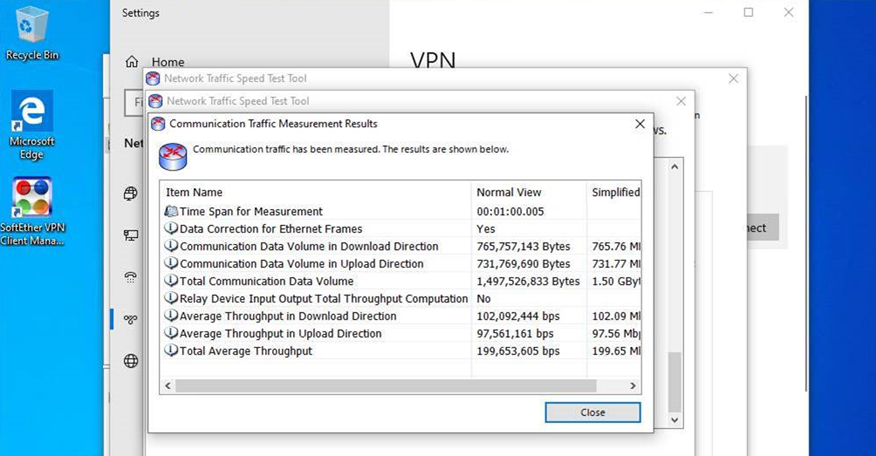
Task: Select the globe icon in Settings sidebar
Action: (131, 361)
